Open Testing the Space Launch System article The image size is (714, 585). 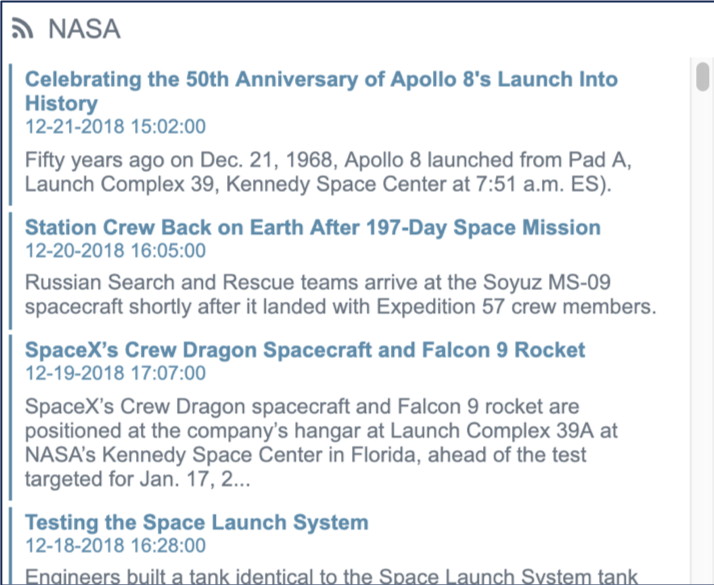[x=196, y=522]
